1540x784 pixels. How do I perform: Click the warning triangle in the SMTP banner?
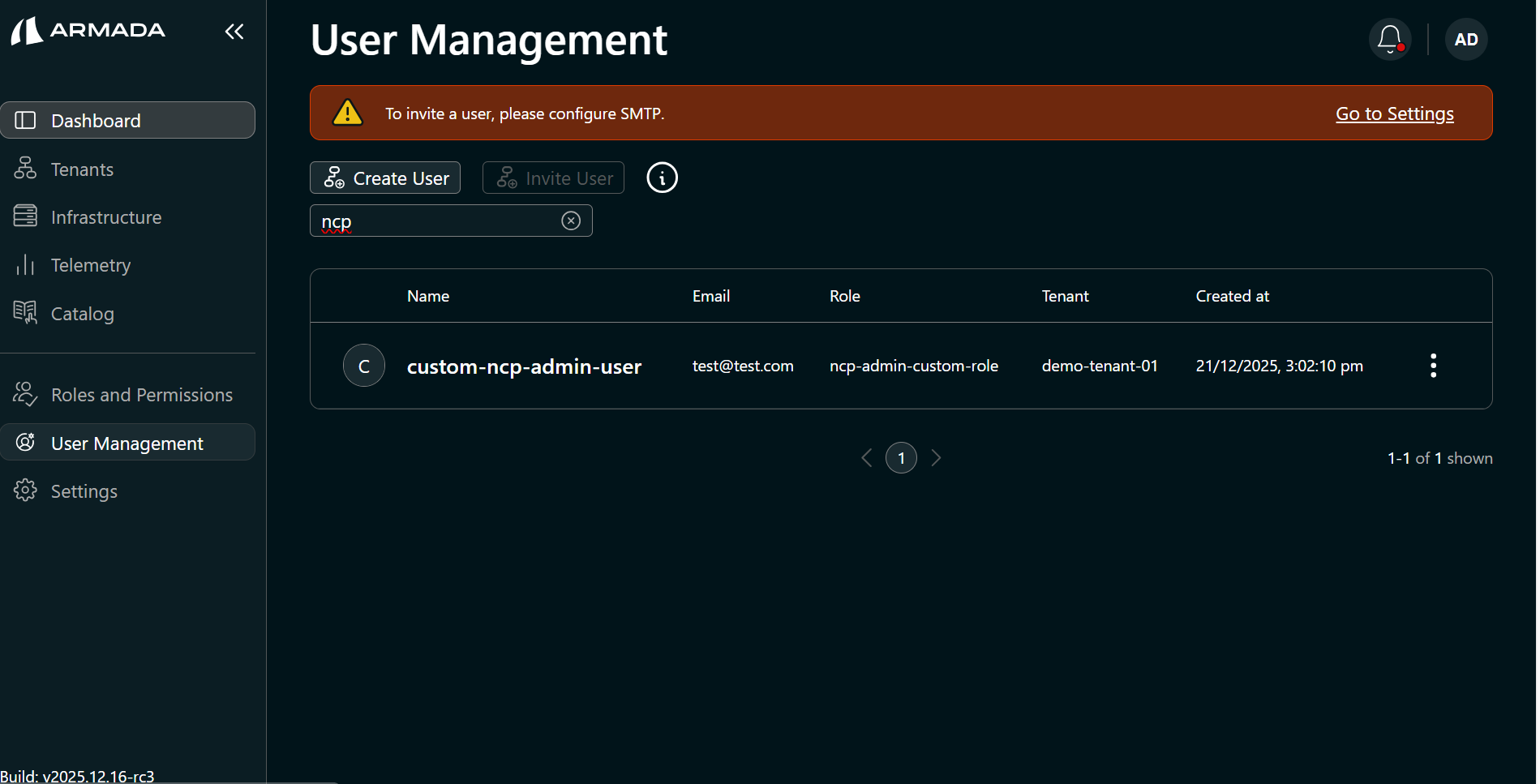tap(347, 113)
